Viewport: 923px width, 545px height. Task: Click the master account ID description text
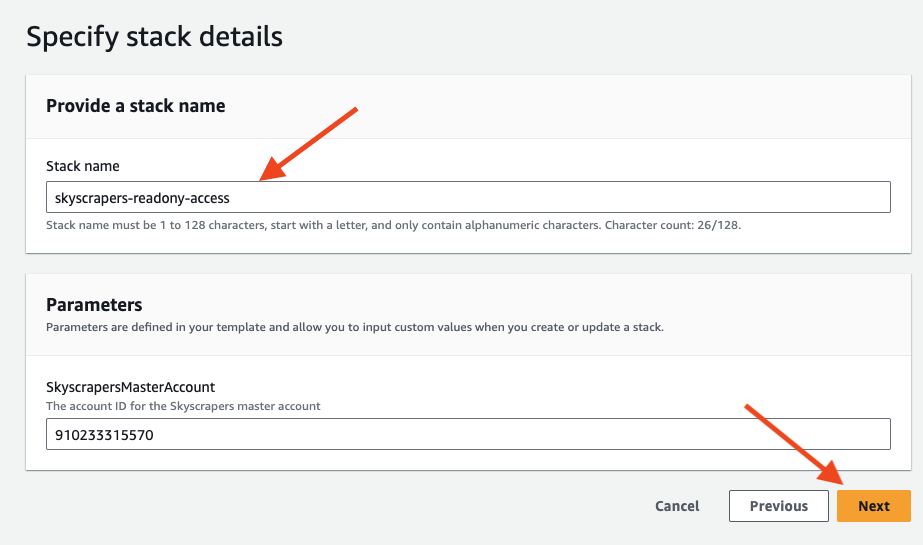(x=183, y=406)
